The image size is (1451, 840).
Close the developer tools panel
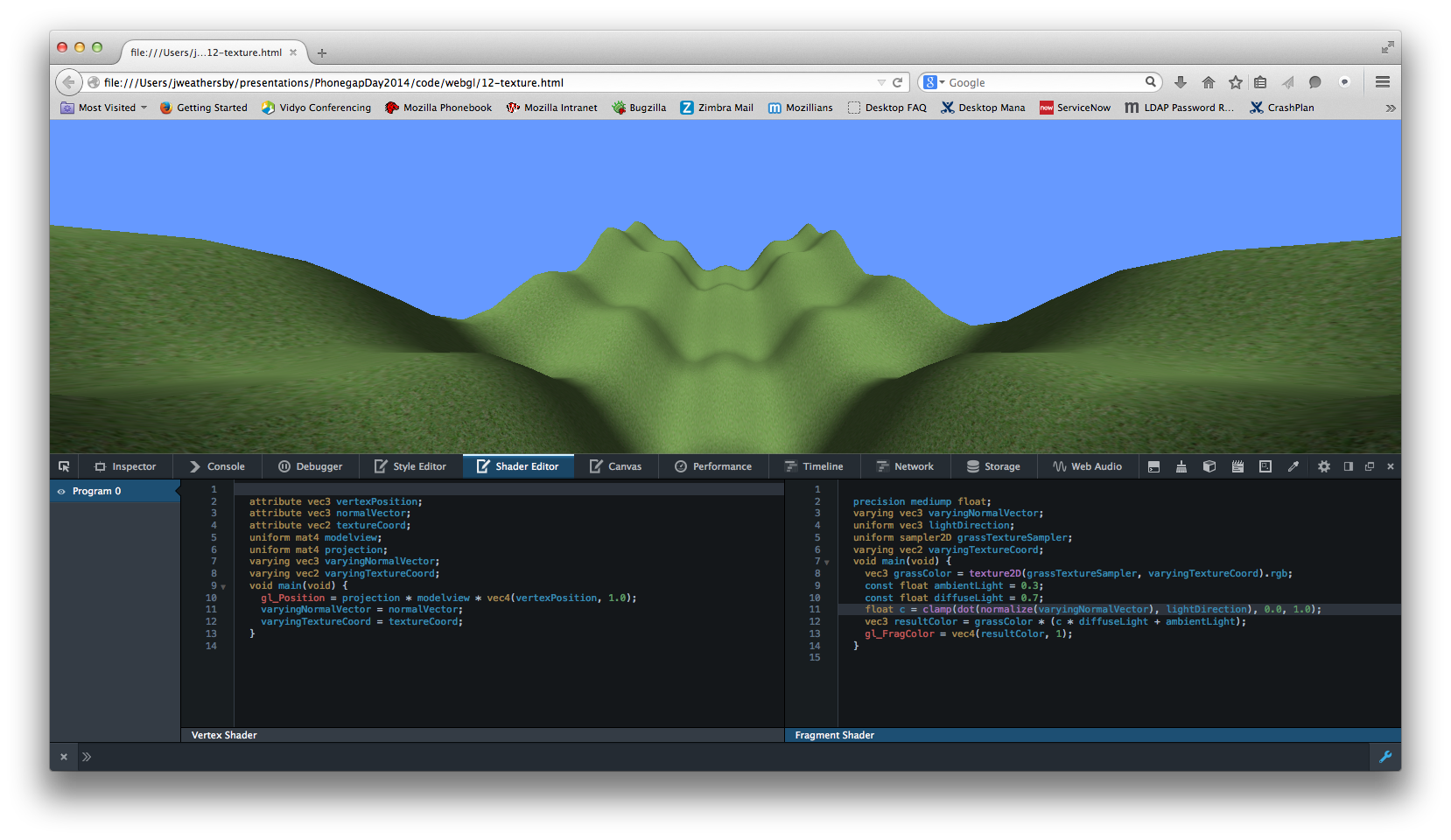[x=1391, y=466]
